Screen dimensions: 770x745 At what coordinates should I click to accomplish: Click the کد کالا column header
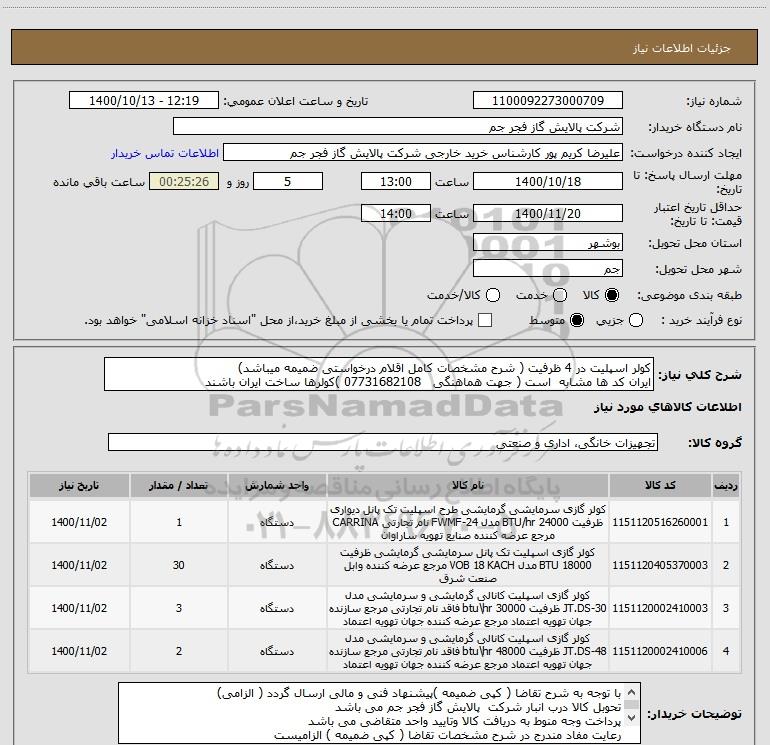click(660, 486)
